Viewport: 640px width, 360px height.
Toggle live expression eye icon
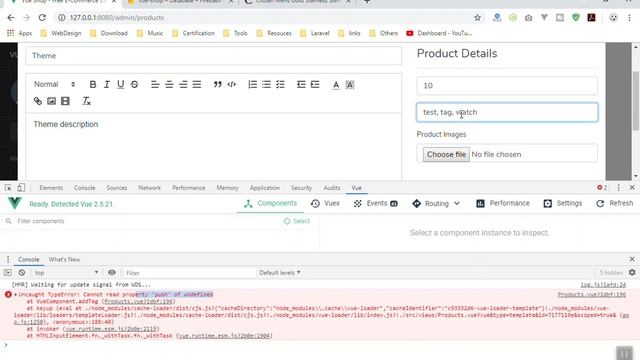(x=111, y=272)
